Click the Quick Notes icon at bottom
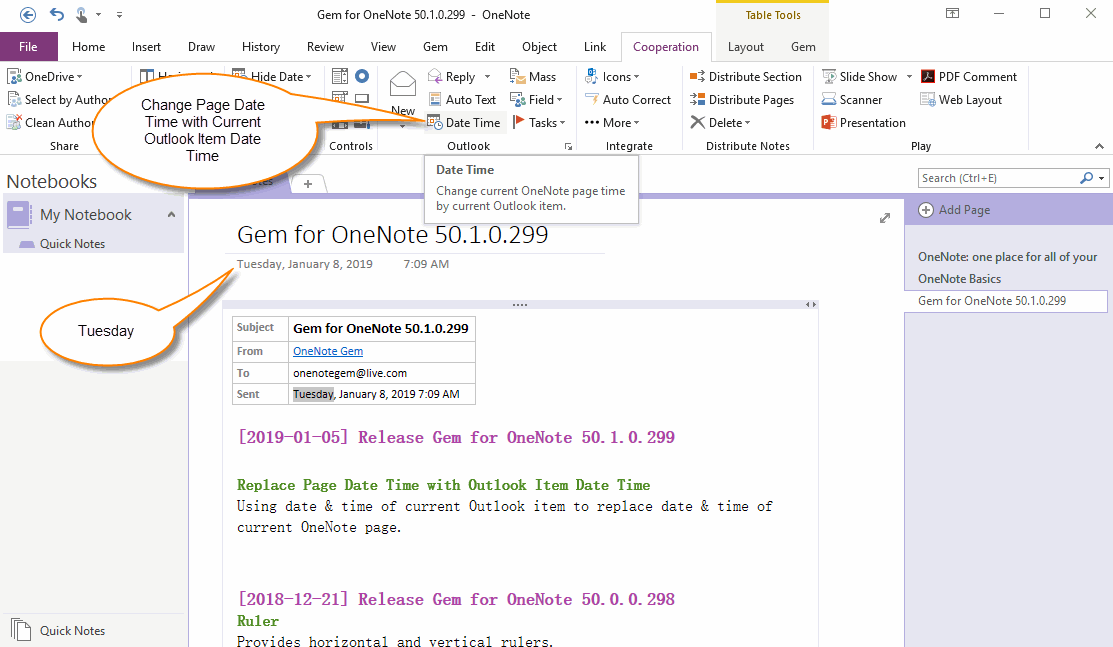 coord(21,630)
